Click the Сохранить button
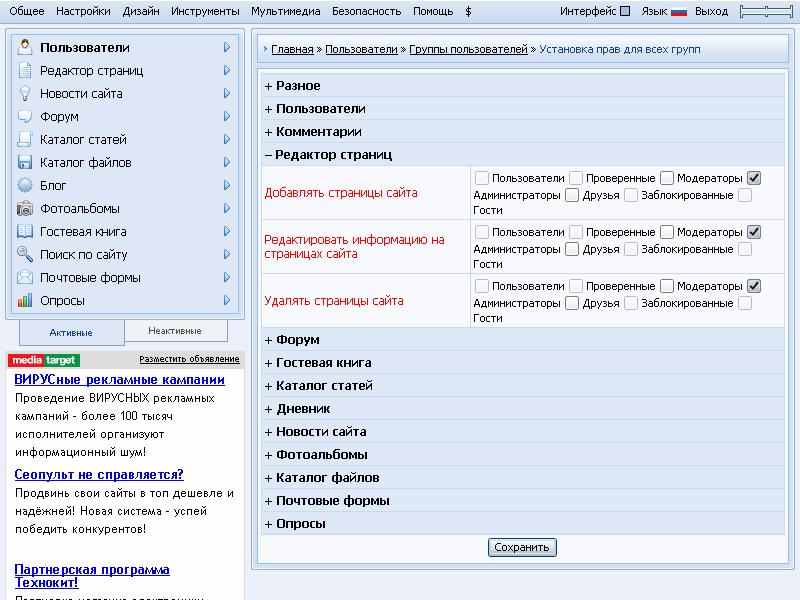This screenshot has height=600, width=800. tap(522, 547)
